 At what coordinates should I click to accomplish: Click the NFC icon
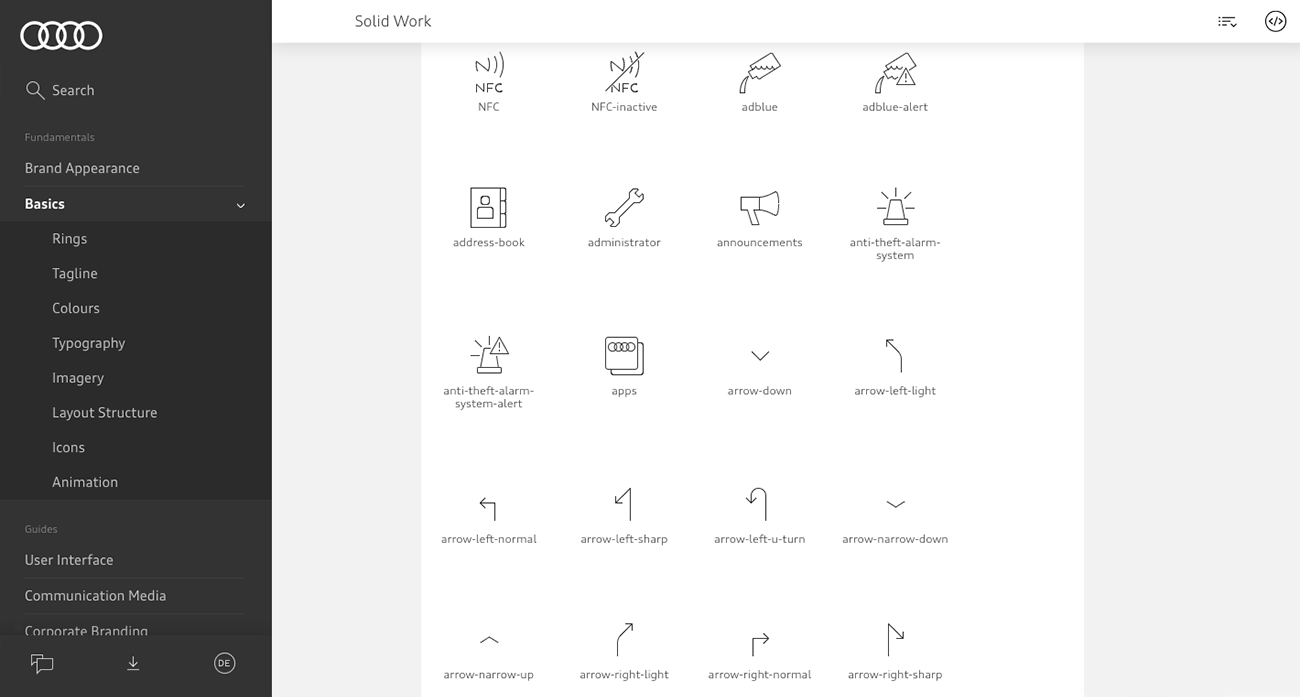(x=489, y=73)
